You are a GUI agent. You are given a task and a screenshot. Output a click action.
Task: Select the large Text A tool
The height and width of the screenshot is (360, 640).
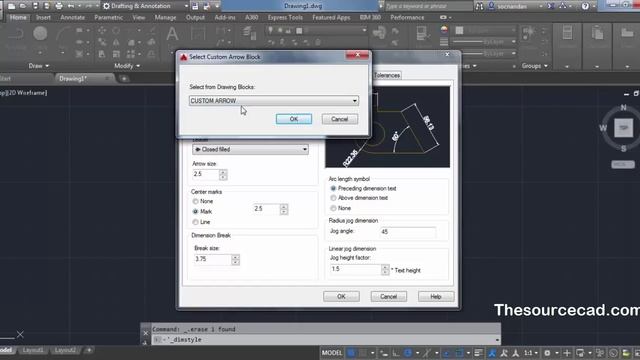pyautogui.click(x=172, y=34)
